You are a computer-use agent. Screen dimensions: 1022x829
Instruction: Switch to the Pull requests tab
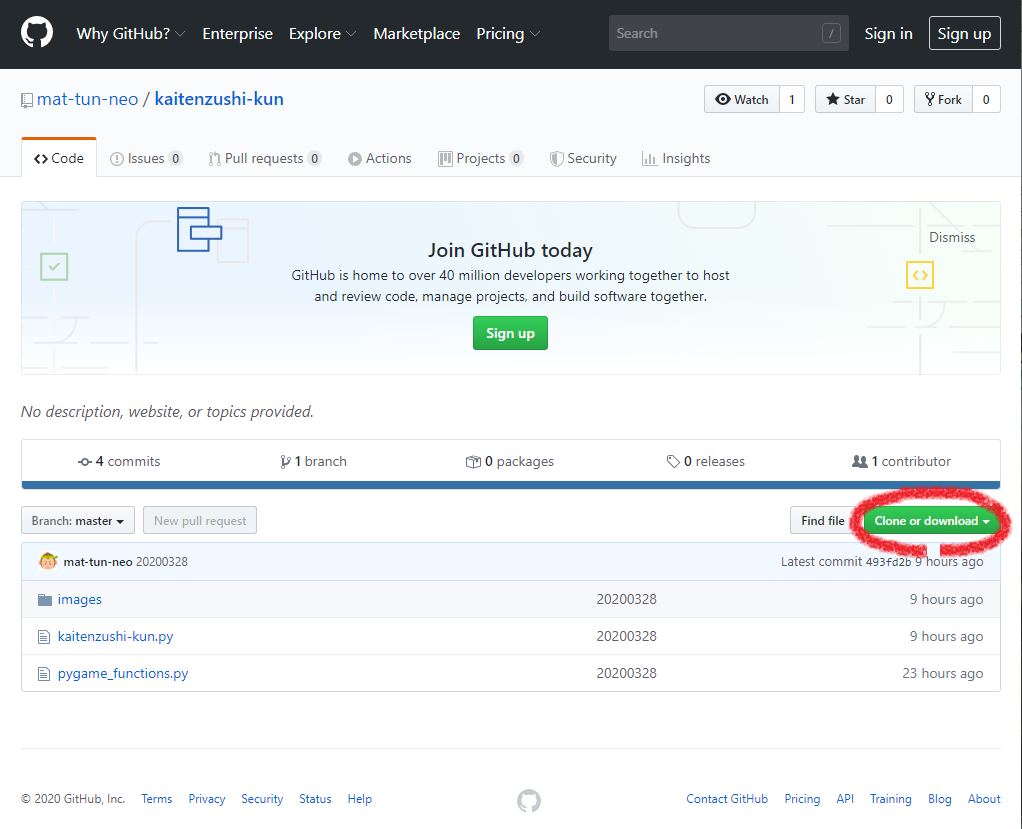[x=265, y=158]
